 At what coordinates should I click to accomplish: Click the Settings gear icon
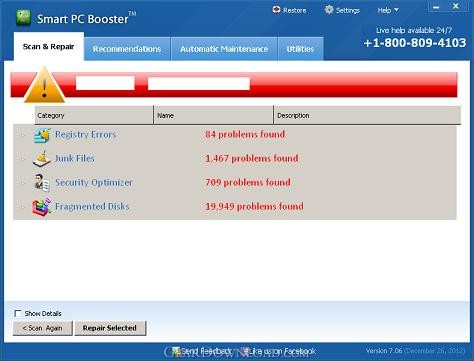point(329,10)
